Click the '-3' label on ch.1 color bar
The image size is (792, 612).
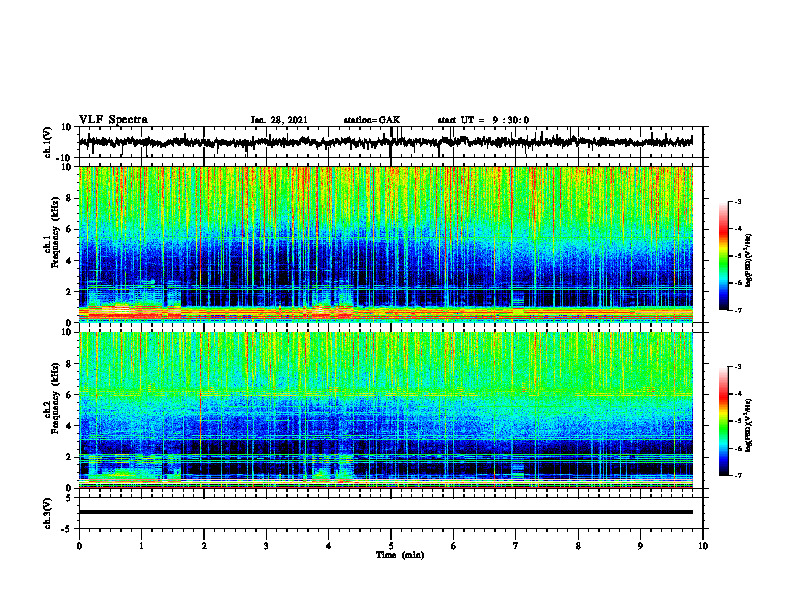tap(737, 202)
